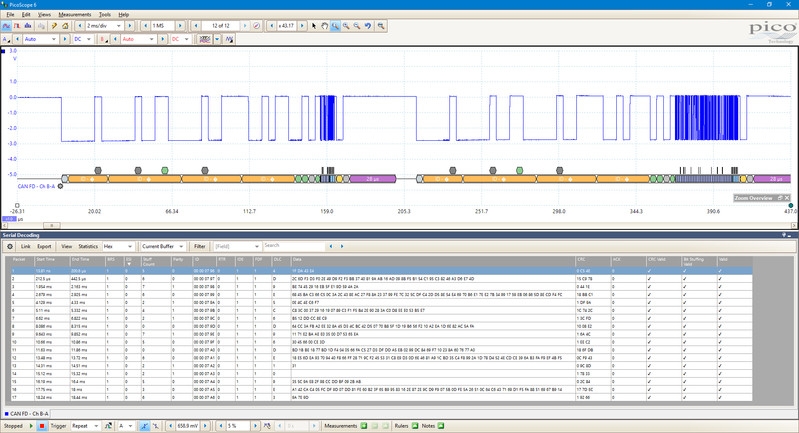The image size is (799, 433).
Task: Click the View button in decoding toolbar
Action: [67, 246]
